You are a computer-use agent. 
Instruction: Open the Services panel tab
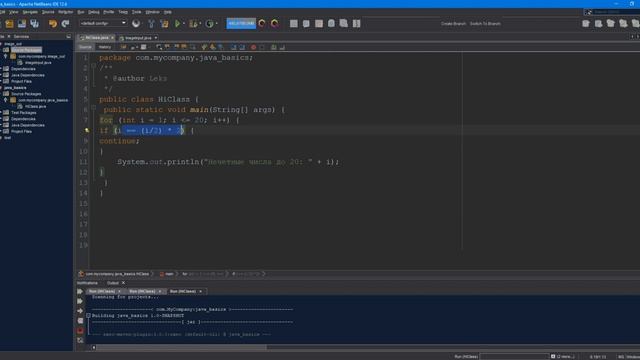point(21,36)
